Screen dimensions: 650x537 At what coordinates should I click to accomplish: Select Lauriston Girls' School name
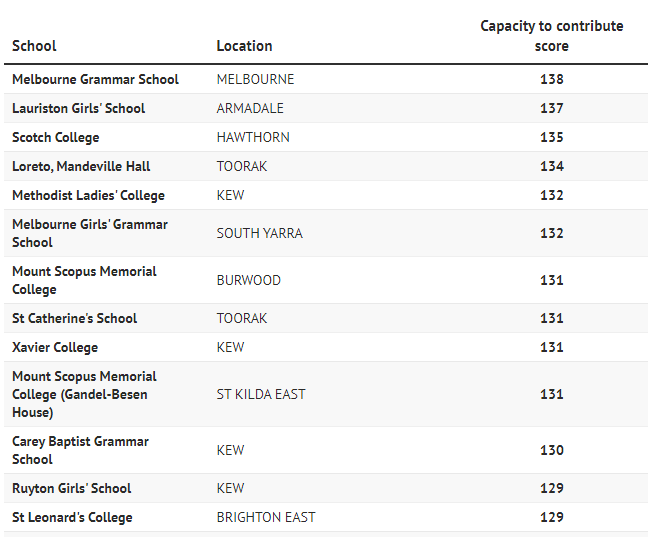pyautogui.click(x=78, y=108)
